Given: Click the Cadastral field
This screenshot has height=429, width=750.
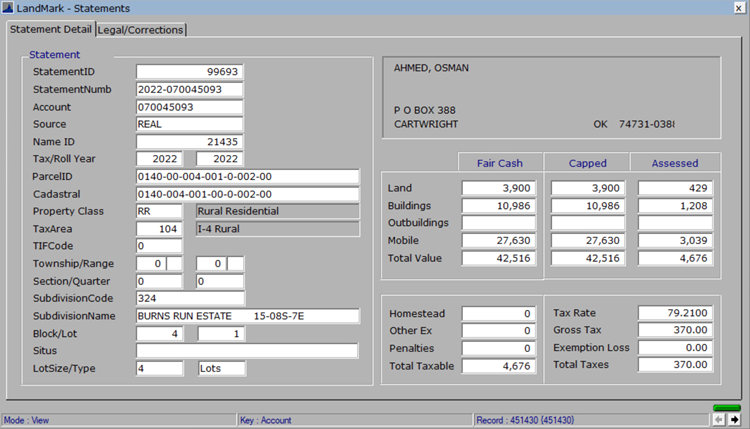Looking at the screenshot, I should (248, 194).
